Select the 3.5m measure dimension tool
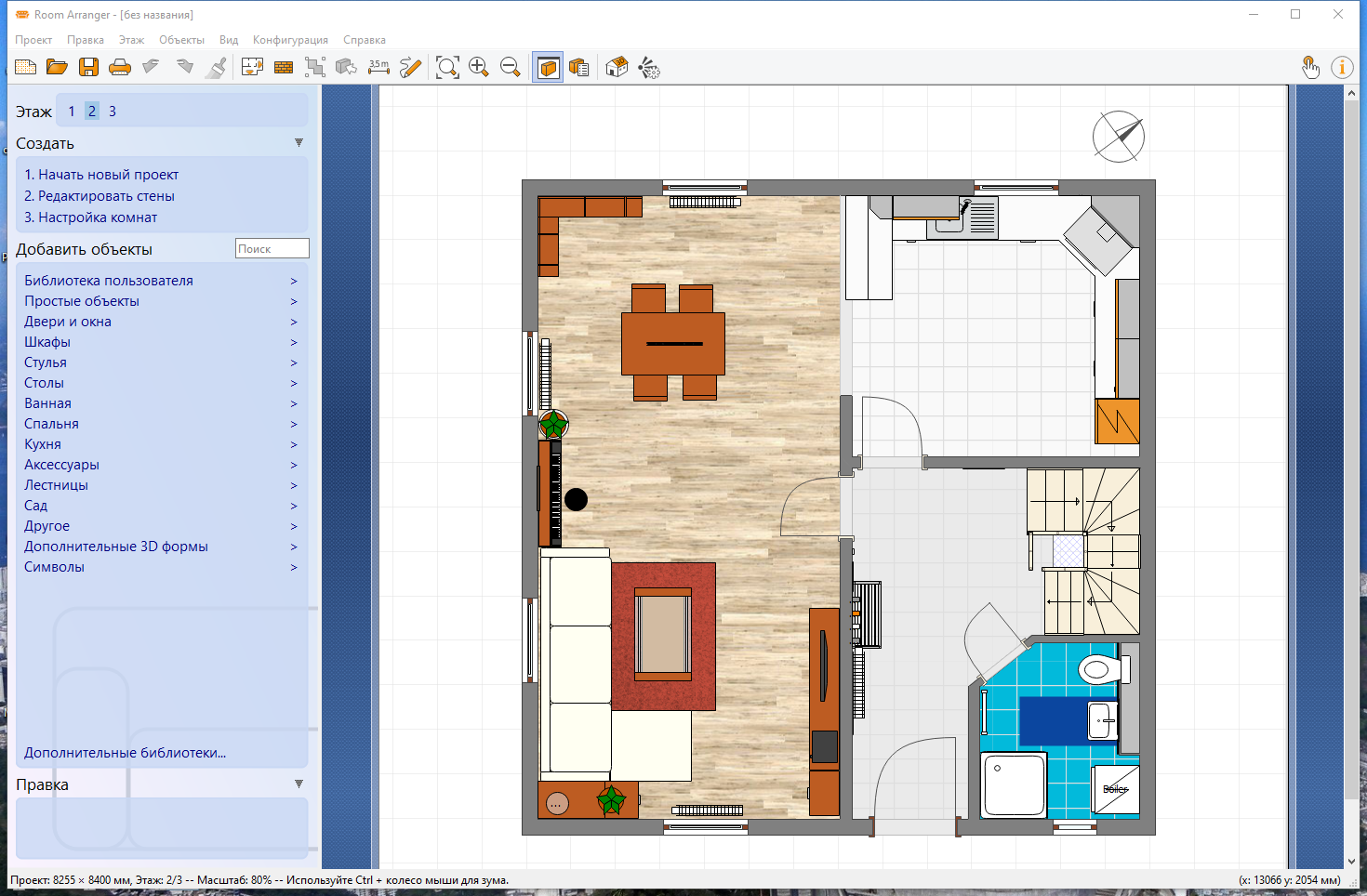This screenshot has width=1367, height=896. [378, 67]
